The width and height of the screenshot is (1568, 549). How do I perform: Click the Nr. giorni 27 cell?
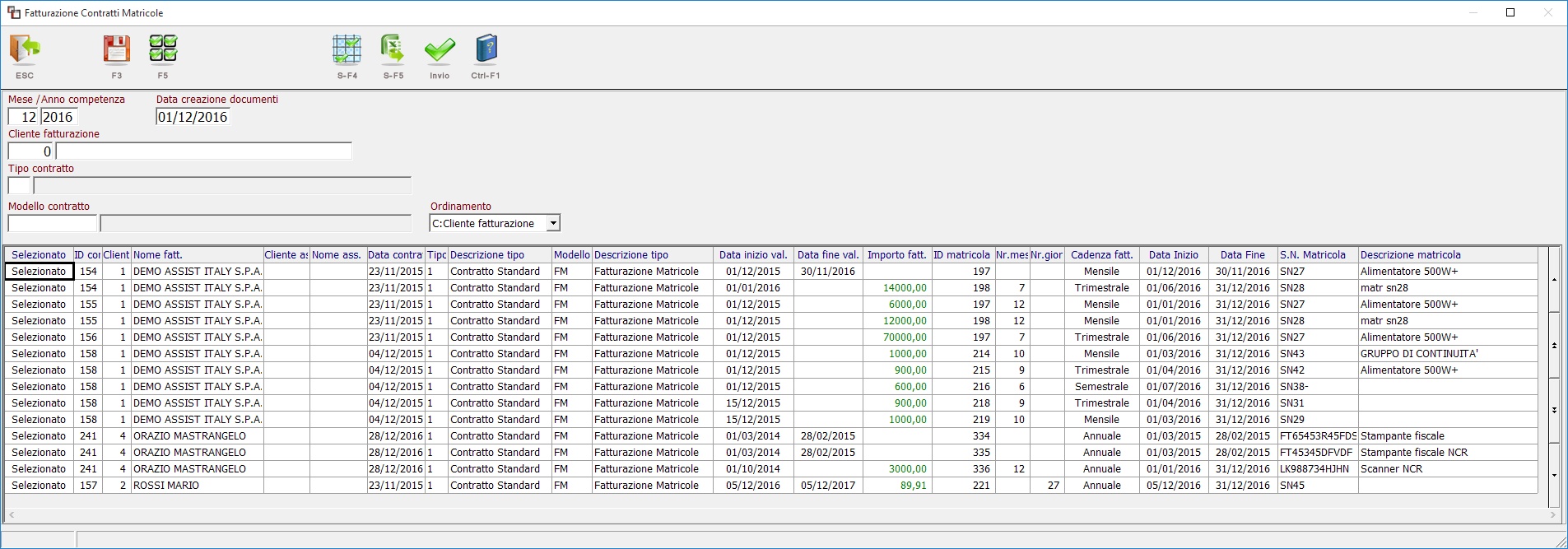click(x=1046, y=486)
